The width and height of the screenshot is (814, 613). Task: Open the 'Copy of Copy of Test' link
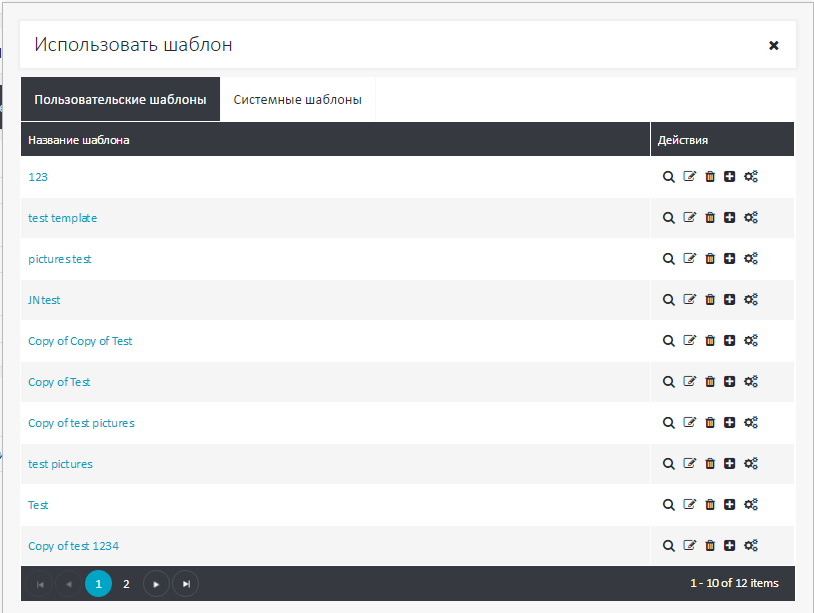80,341
